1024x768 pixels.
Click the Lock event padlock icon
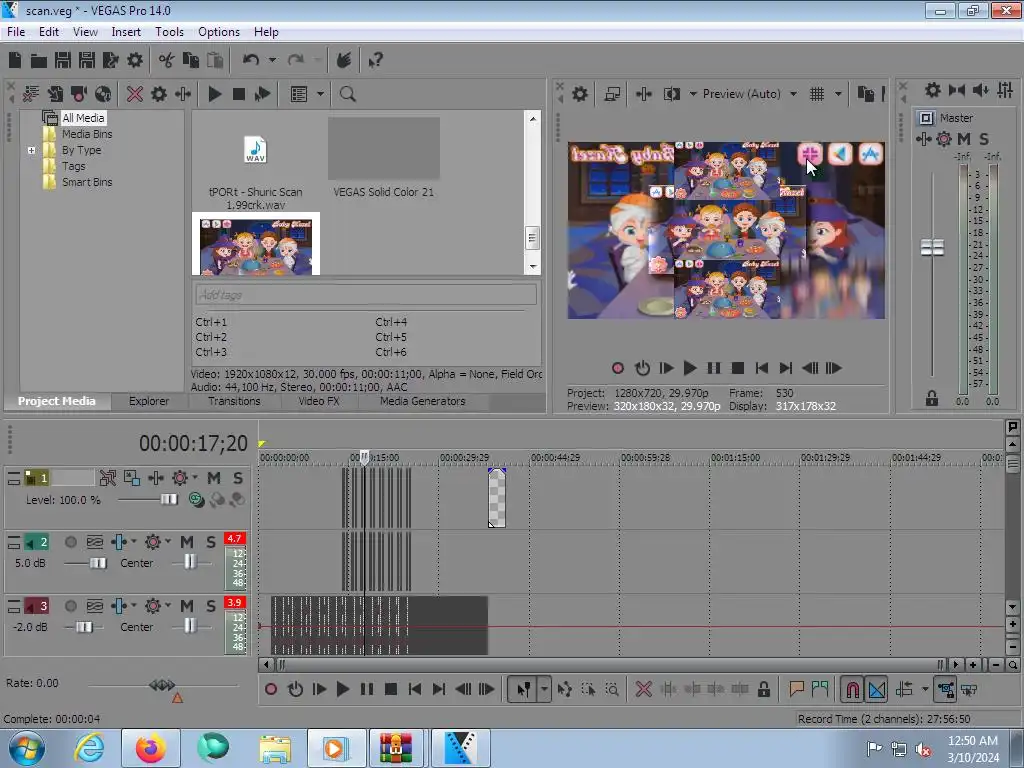(763, 689)
